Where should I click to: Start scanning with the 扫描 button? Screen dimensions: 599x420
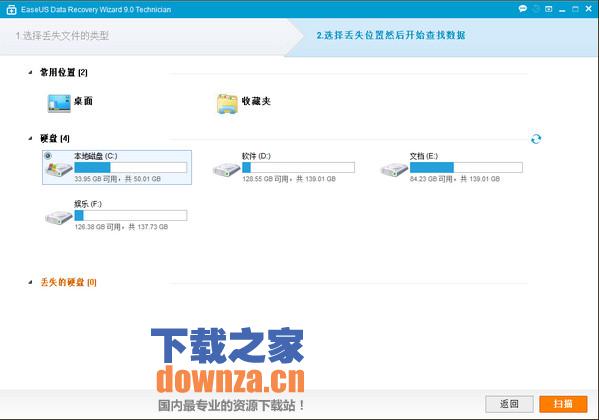click(x=563, y=404)
